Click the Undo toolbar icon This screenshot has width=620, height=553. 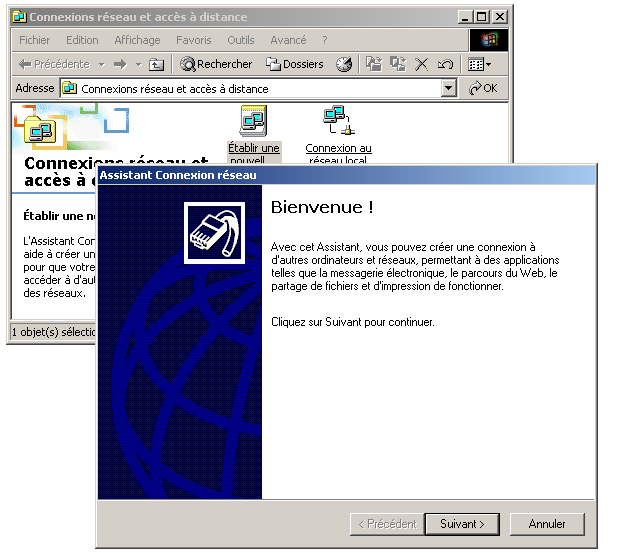point(445,64)
